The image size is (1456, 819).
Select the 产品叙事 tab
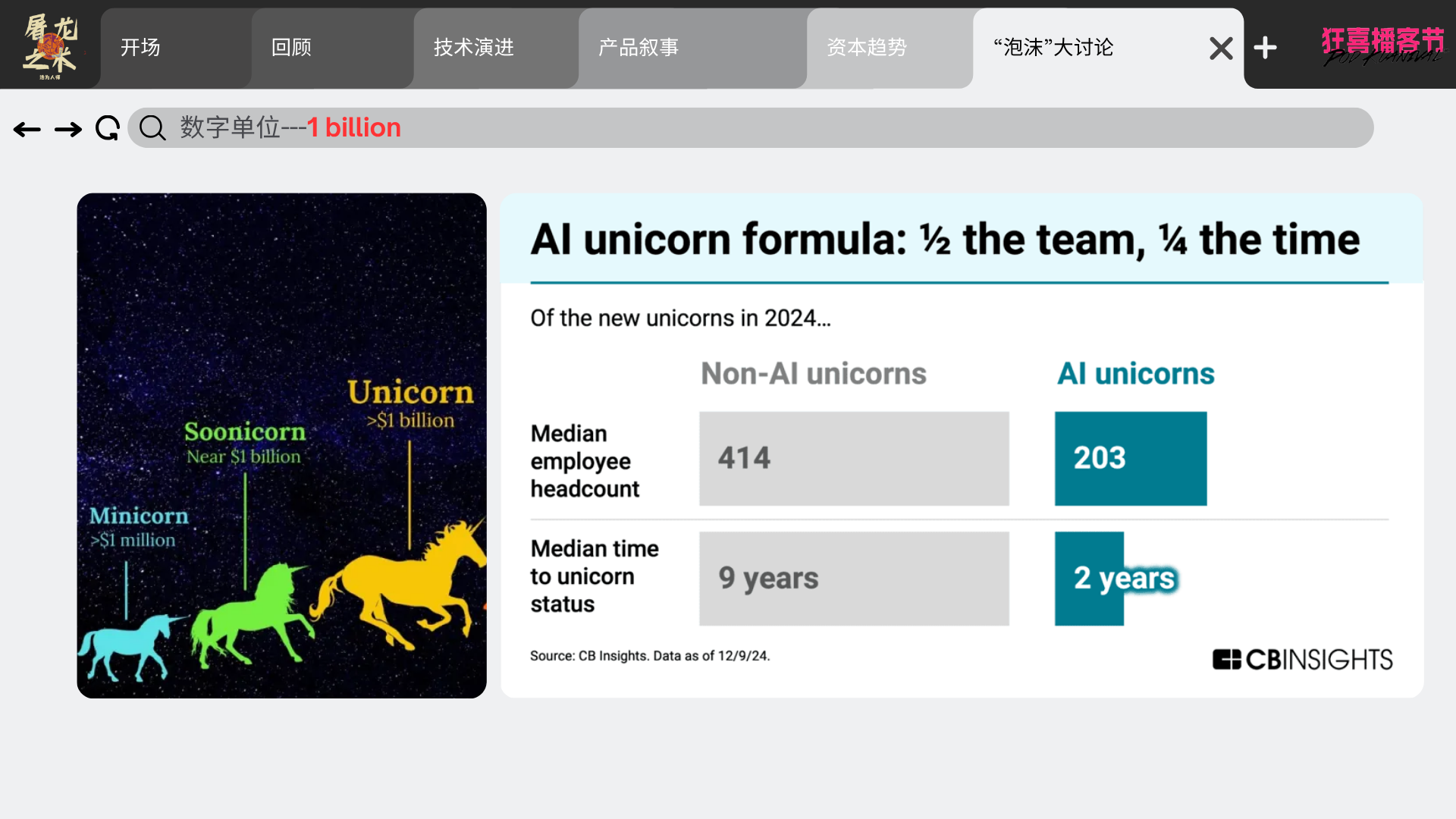639,48
